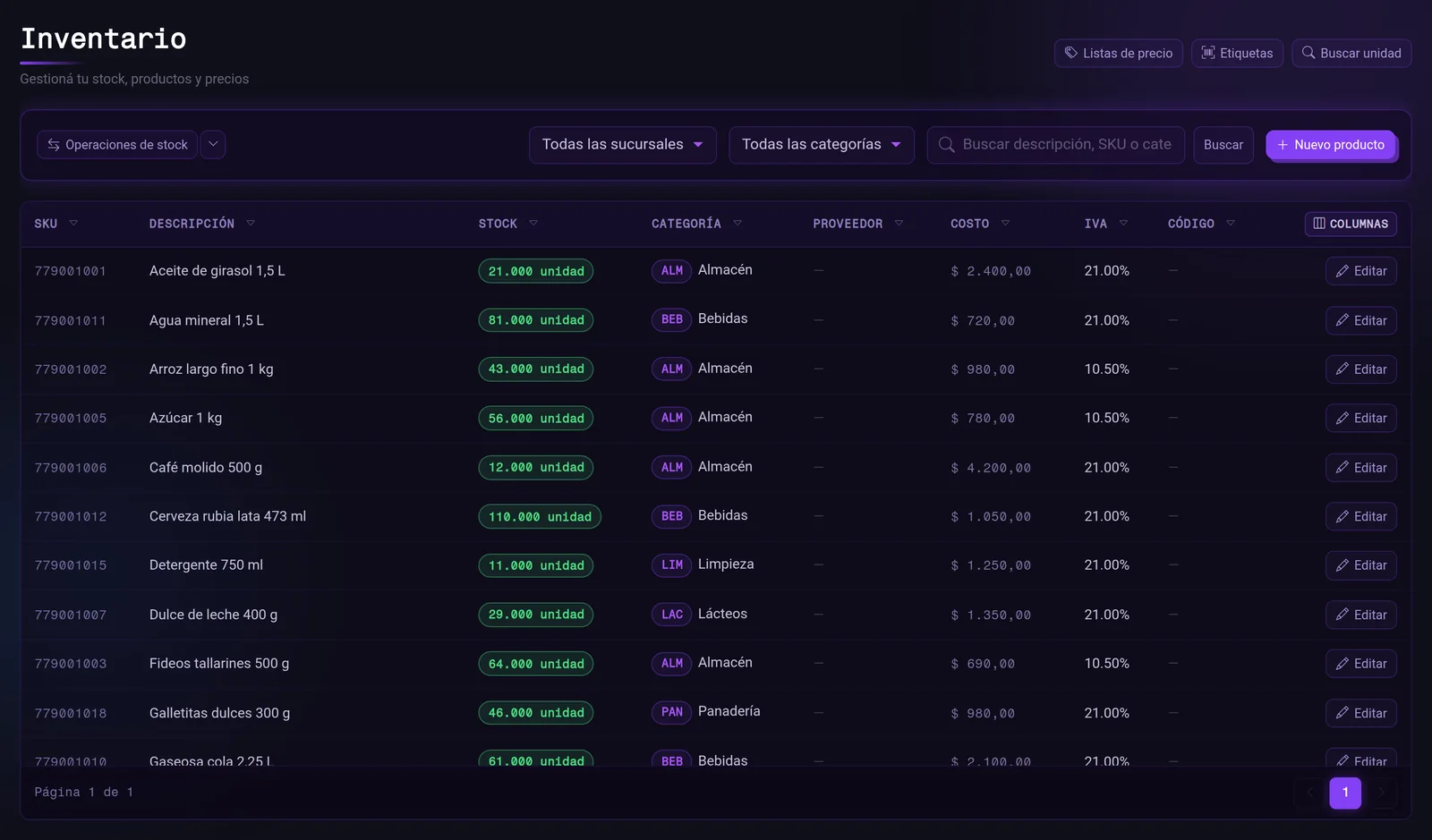Viewport: 1432px width, 840px height.
Task: Edit Dulce de leche 400 g row
Action: tap(1361, 615)
